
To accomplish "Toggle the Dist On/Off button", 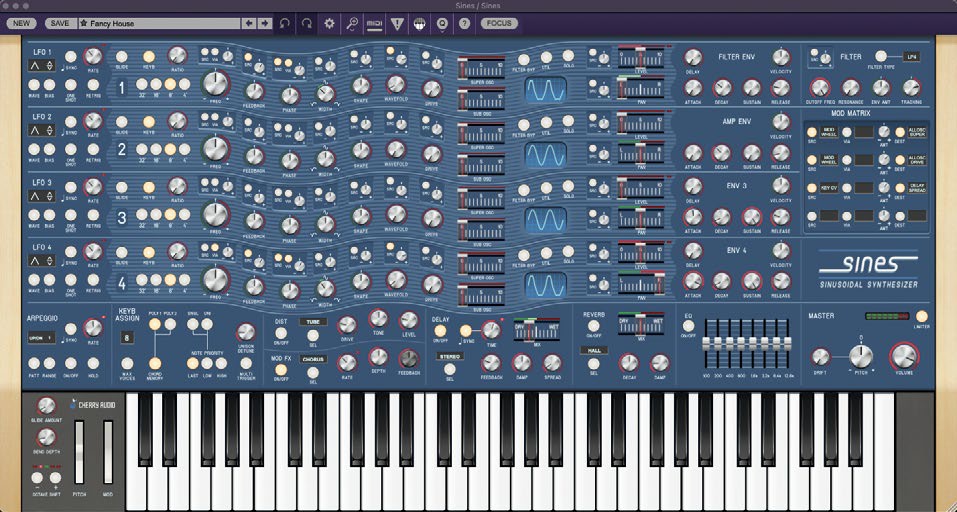I will (x=281, y=333).
